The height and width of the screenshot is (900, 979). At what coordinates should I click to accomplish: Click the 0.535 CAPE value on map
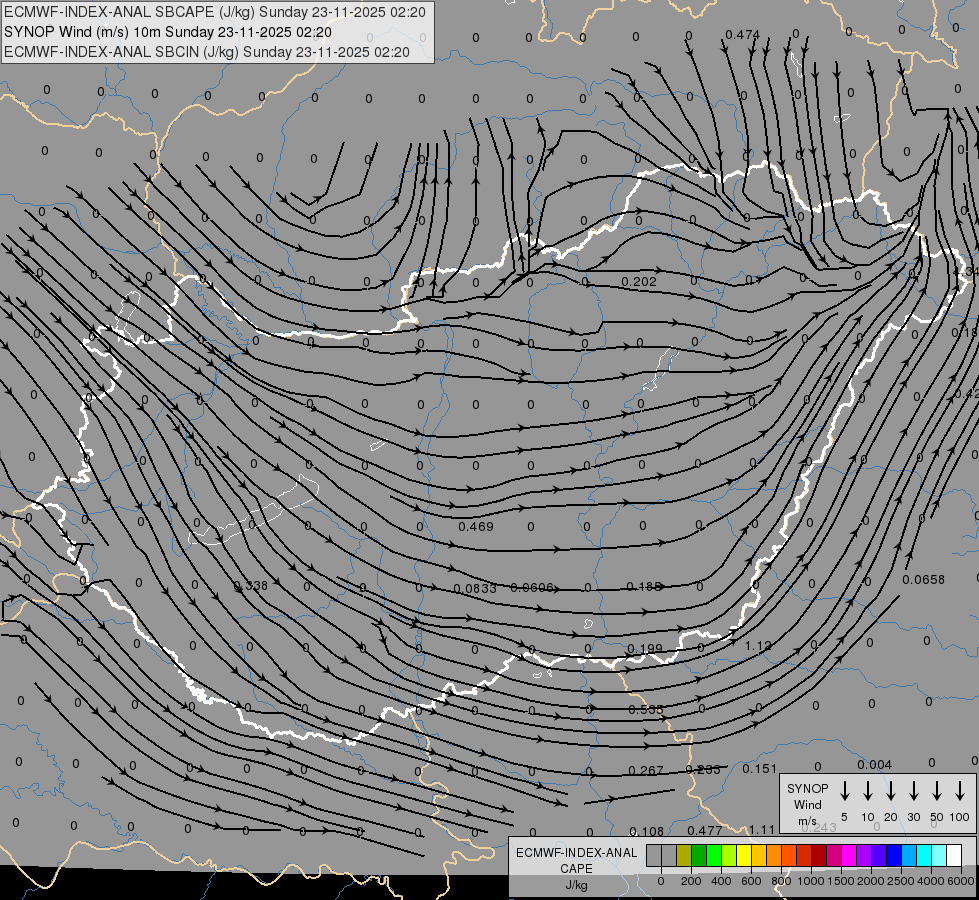[x=646, y=710]
